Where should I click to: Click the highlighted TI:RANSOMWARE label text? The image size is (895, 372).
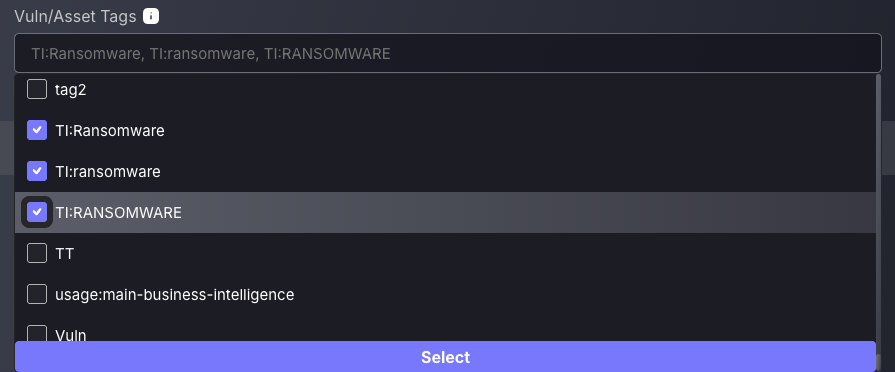(118, 212)
